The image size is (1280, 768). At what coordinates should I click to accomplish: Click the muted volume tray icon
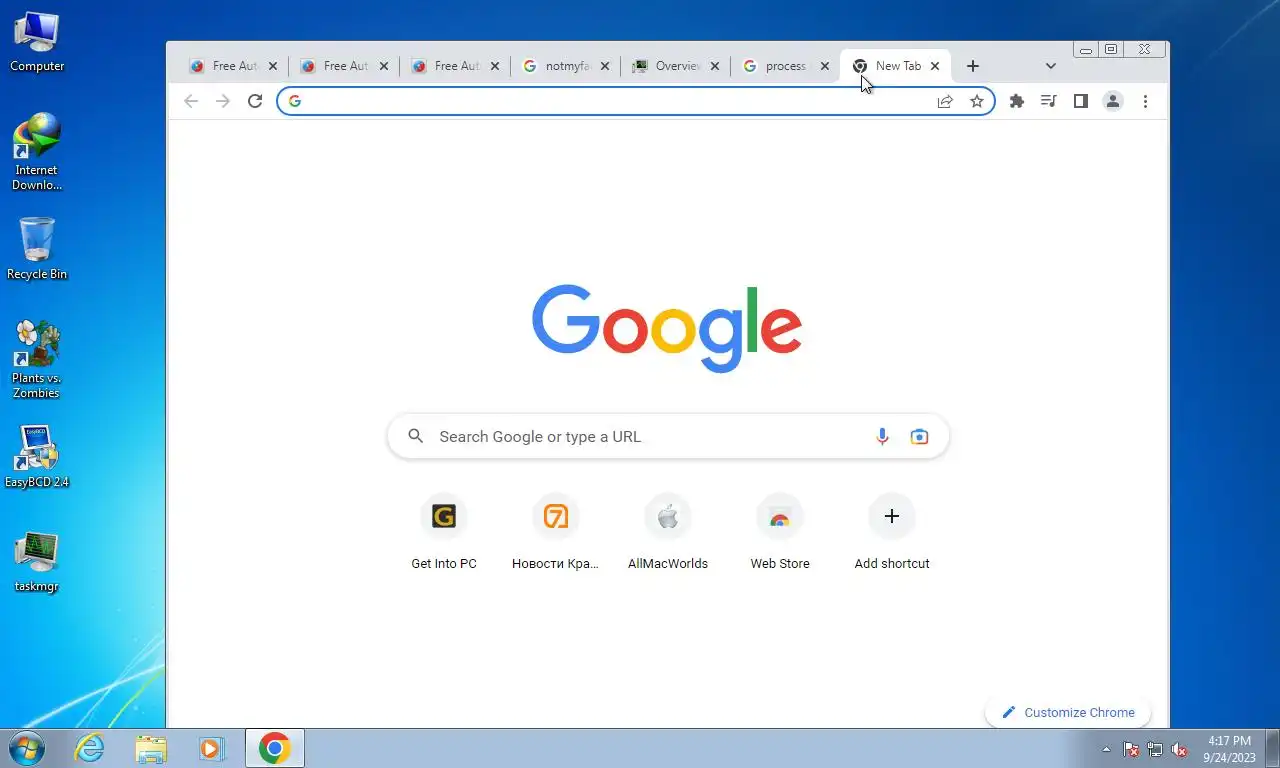point(1179,749)
